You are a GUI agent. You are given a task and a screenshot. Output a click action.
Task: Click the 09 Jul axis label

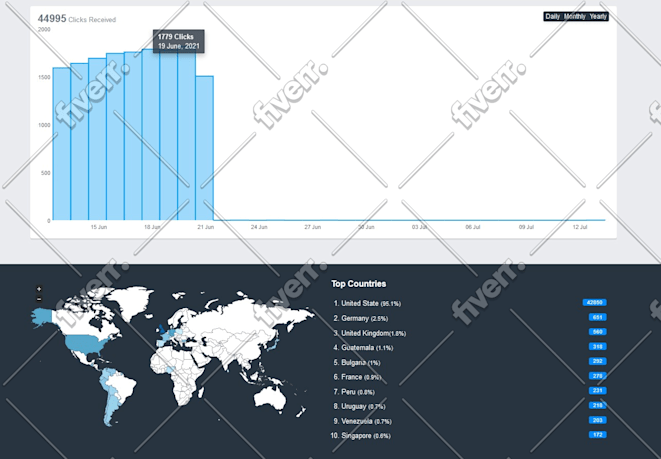(x=526, y=227)
